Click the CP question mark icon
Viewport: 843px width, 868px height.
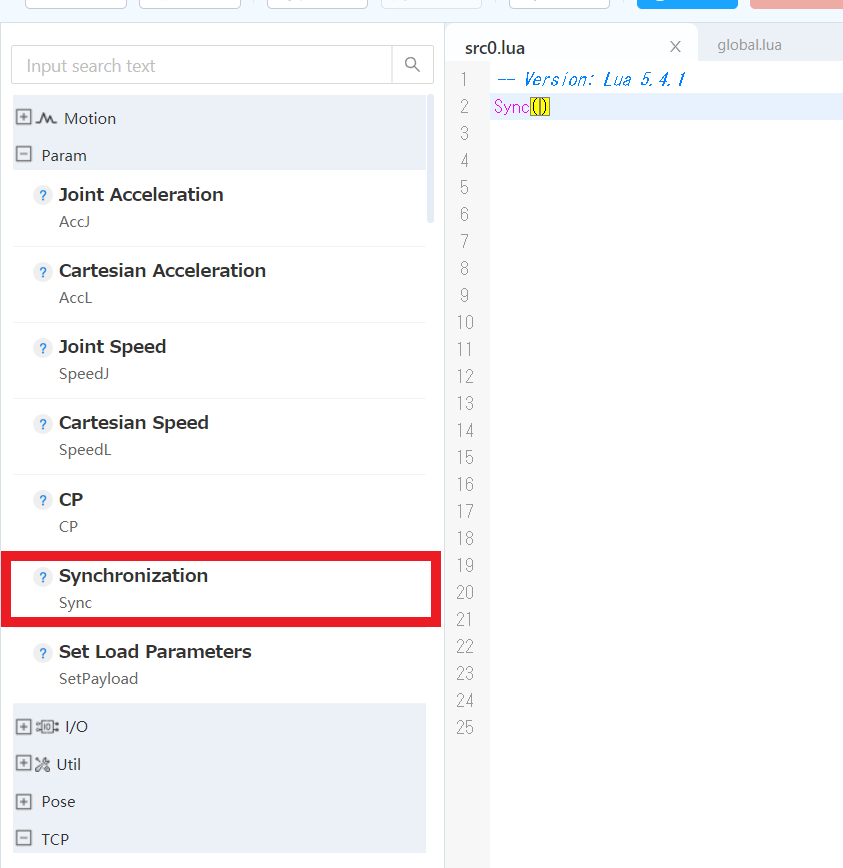43,500
